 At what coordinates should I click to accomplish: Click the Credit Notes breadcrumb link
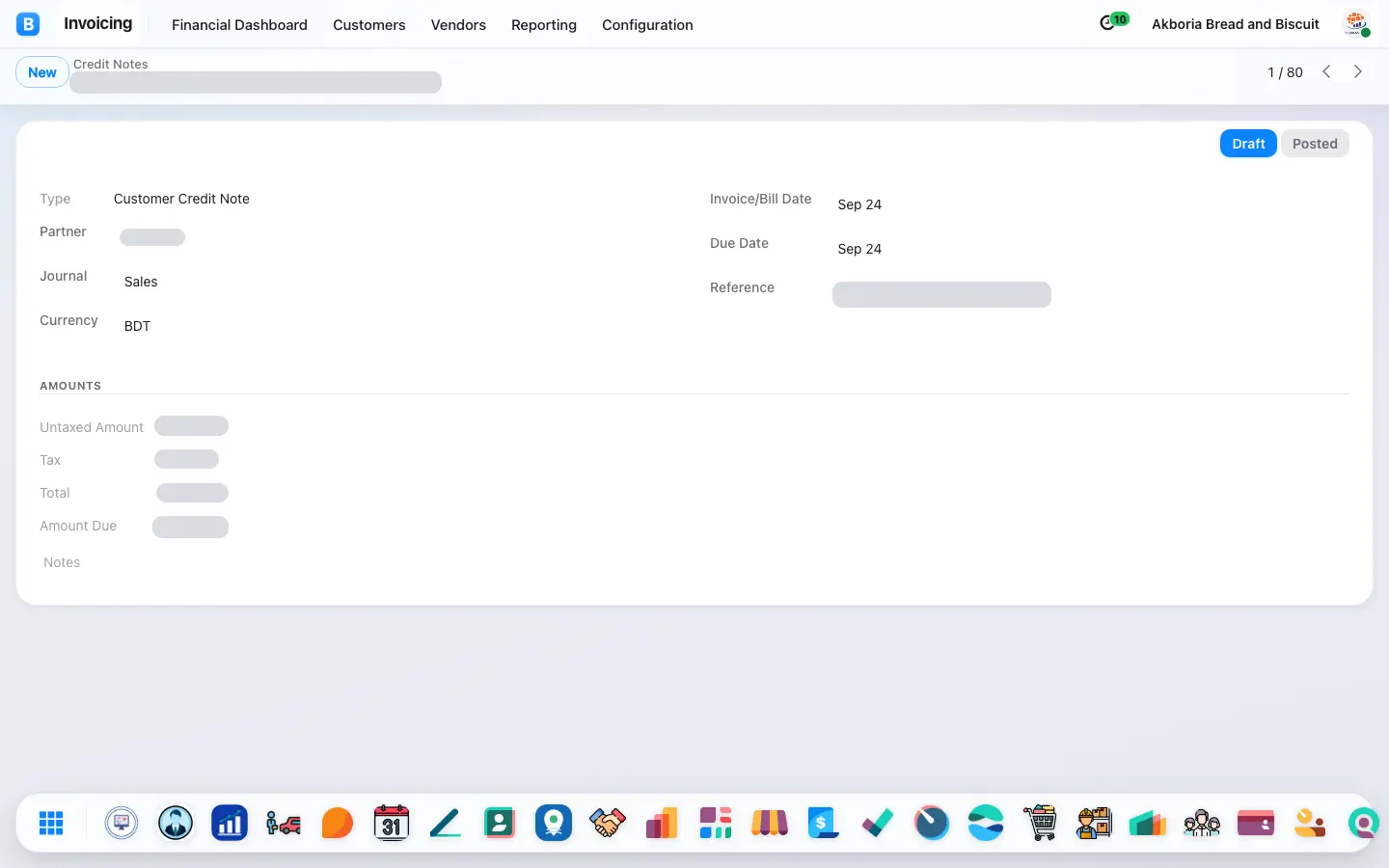click(111, 64)
